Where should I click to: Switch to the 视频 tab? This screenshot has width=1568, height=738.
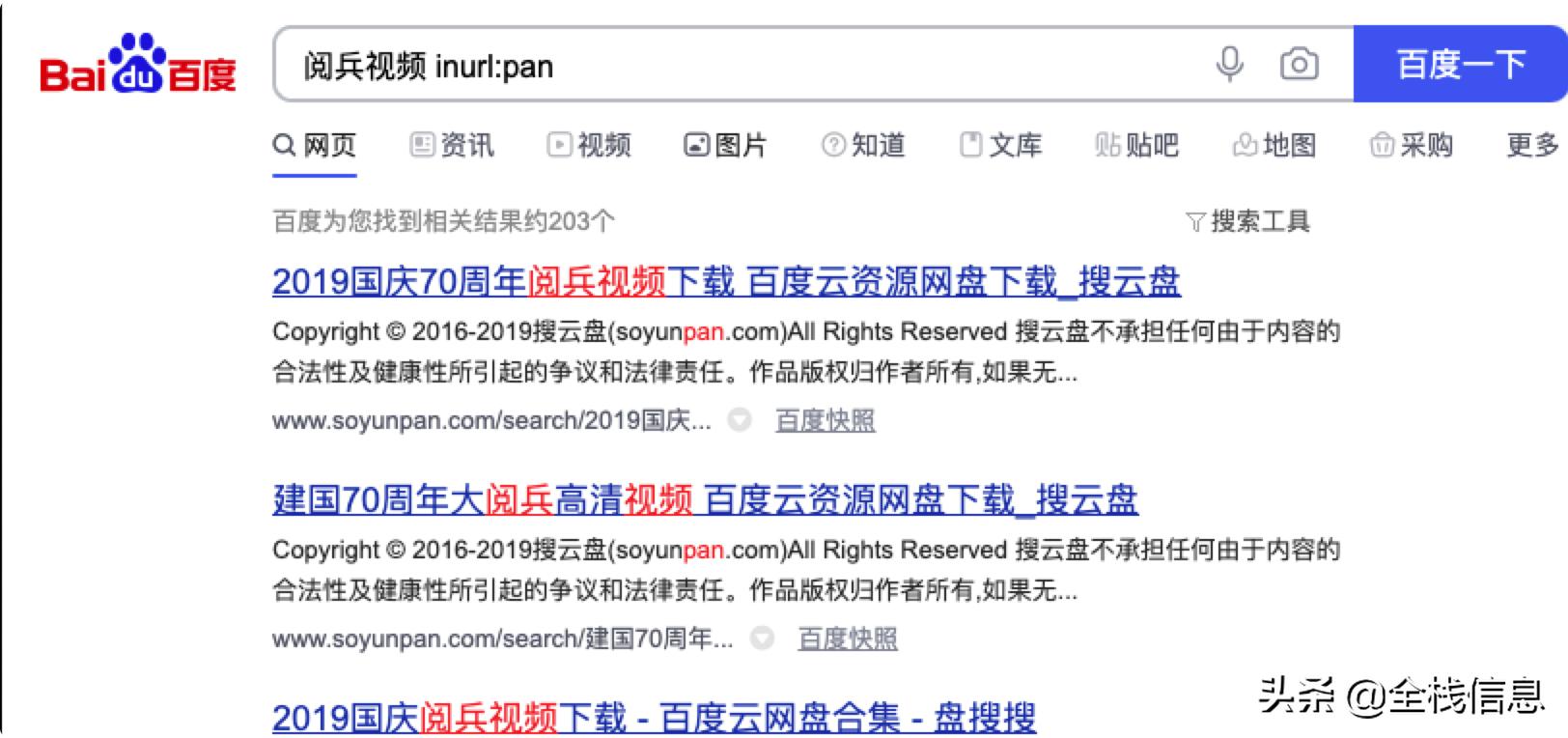click(x=589, y=146)
